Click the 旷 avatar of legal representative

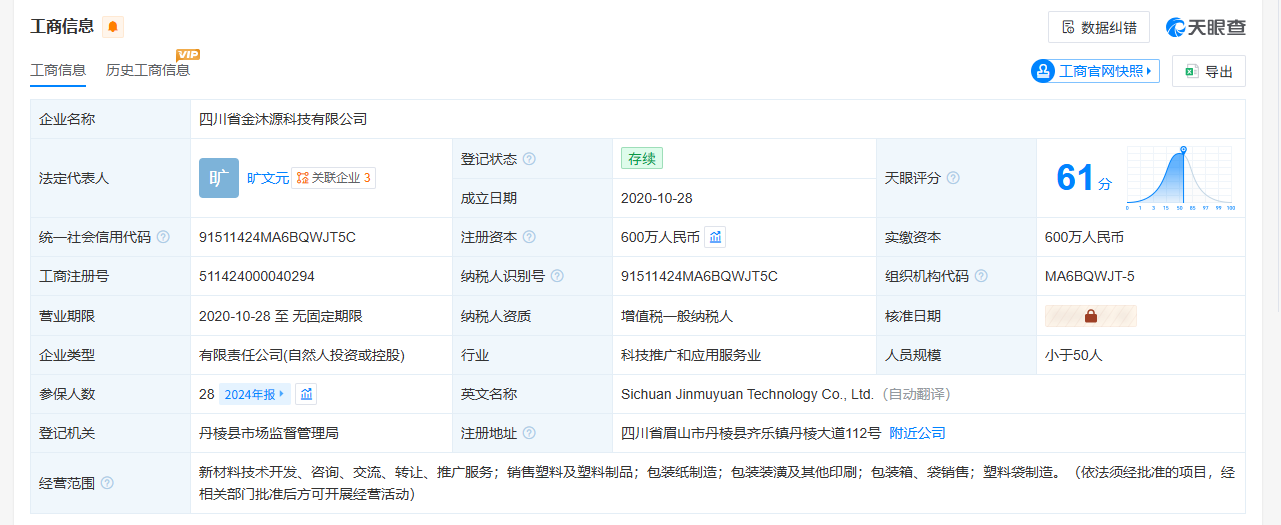tap(218, 178)
